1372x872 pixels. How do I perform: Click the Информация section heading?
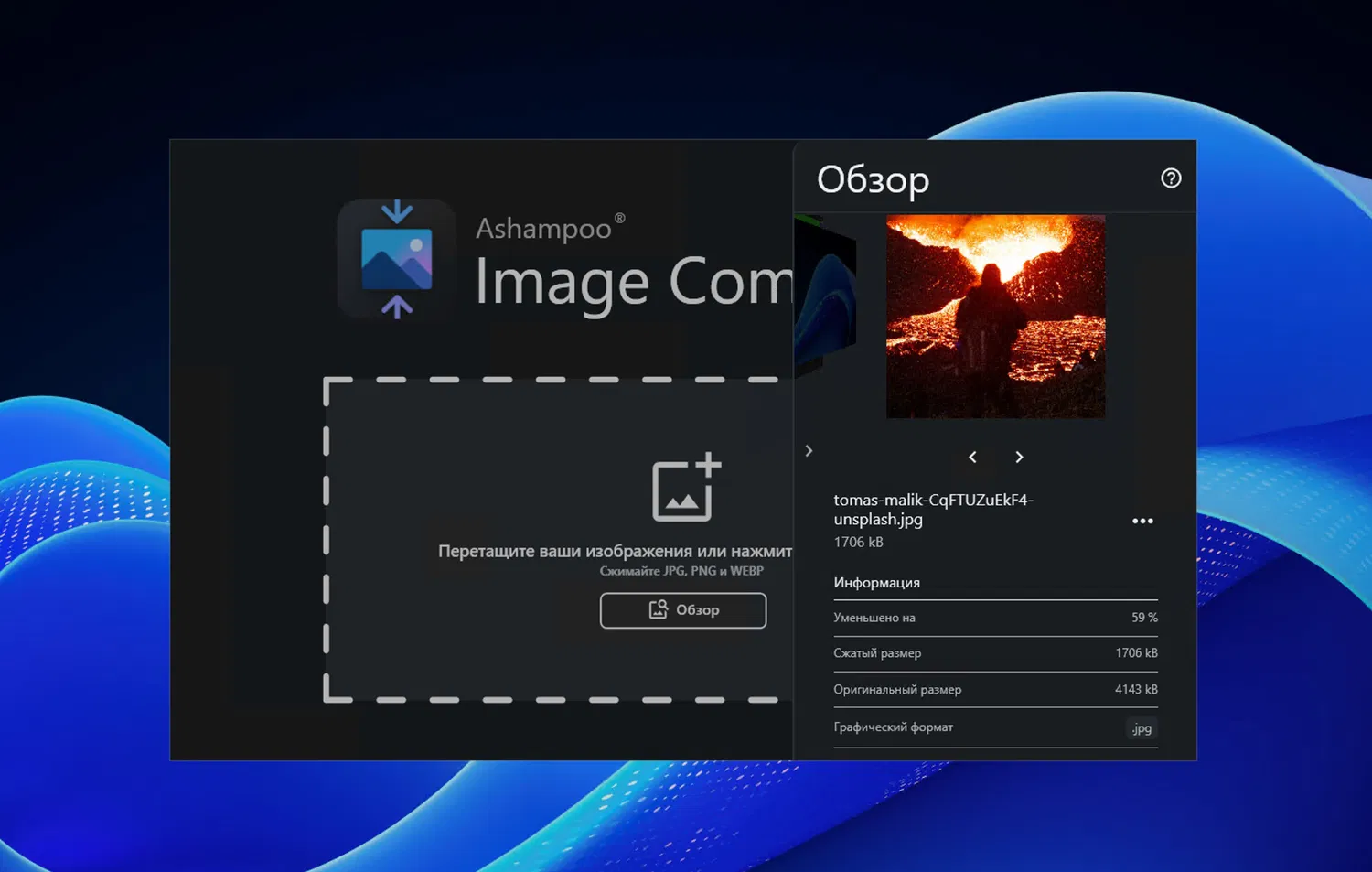click(x=876, y=583)
